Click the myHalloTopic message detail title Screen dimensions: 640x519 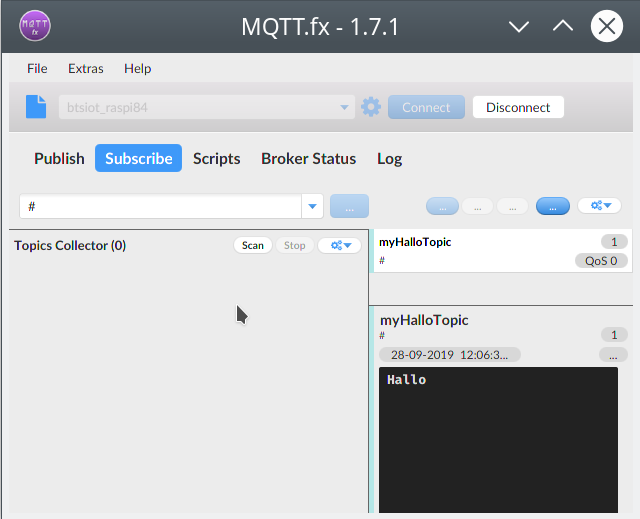pos(424,320)
